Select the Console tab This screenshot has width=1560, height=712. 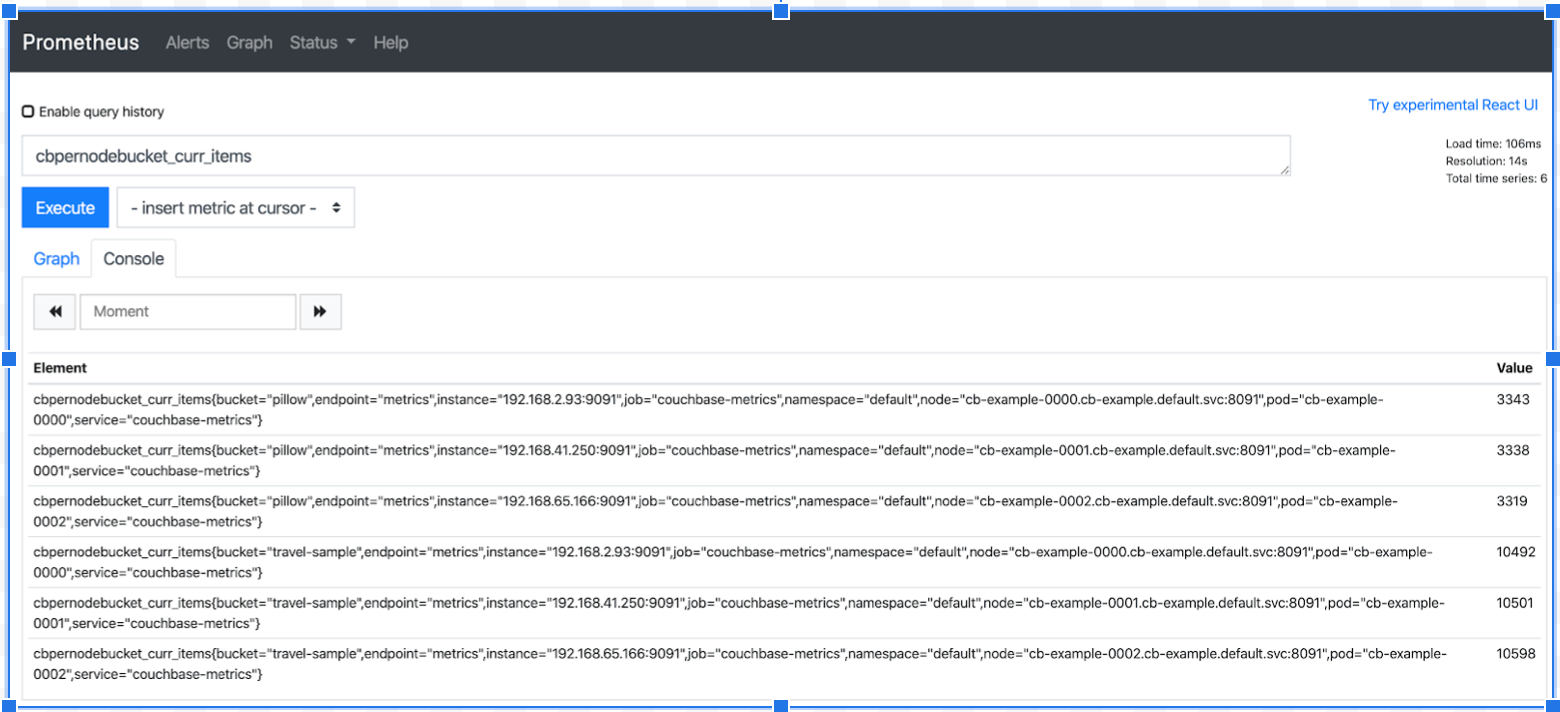tap(133, 258)
